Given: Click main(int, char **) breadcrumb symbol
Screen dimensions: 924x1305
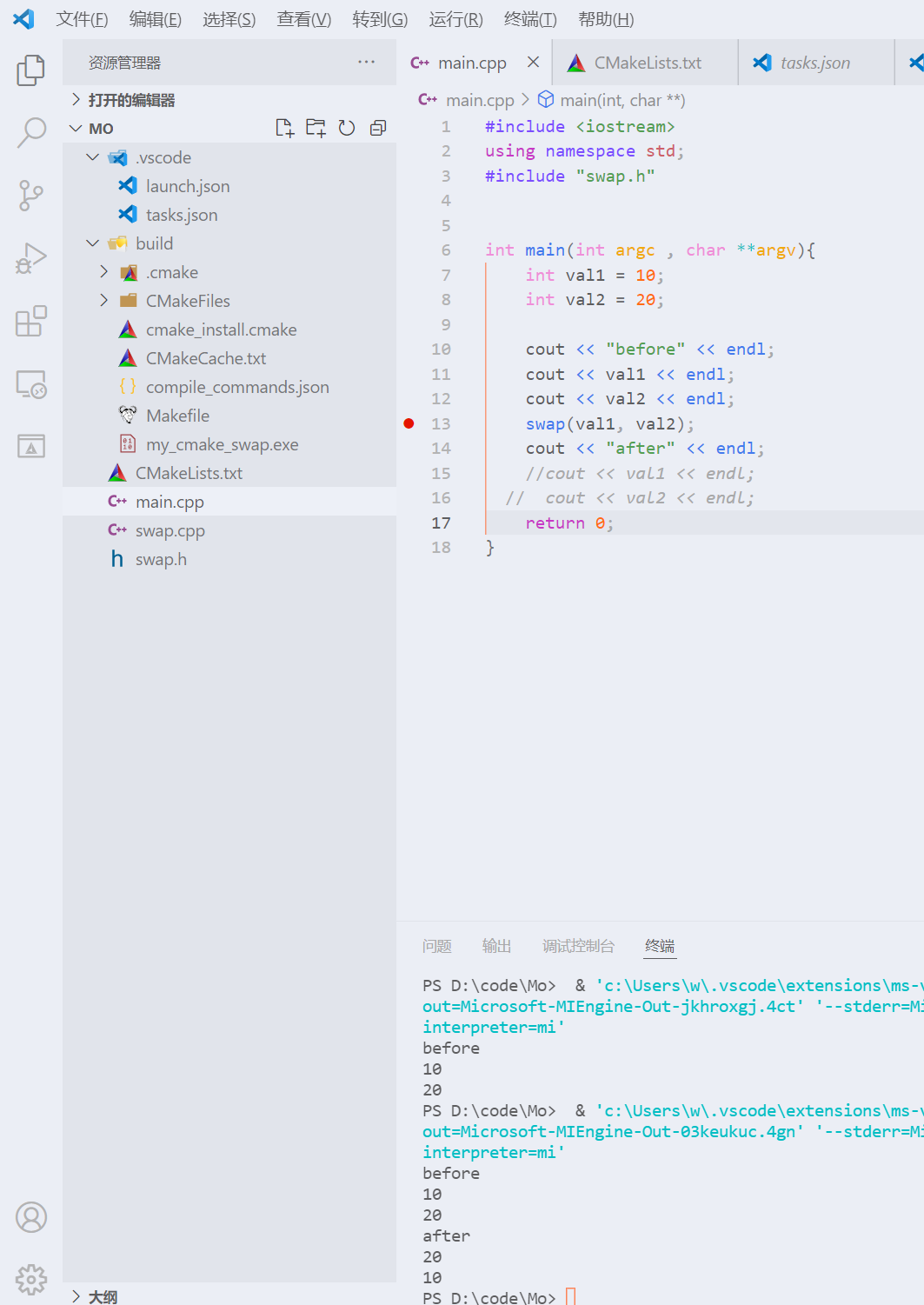Looking at the screenshot, I should pos(622,100).
